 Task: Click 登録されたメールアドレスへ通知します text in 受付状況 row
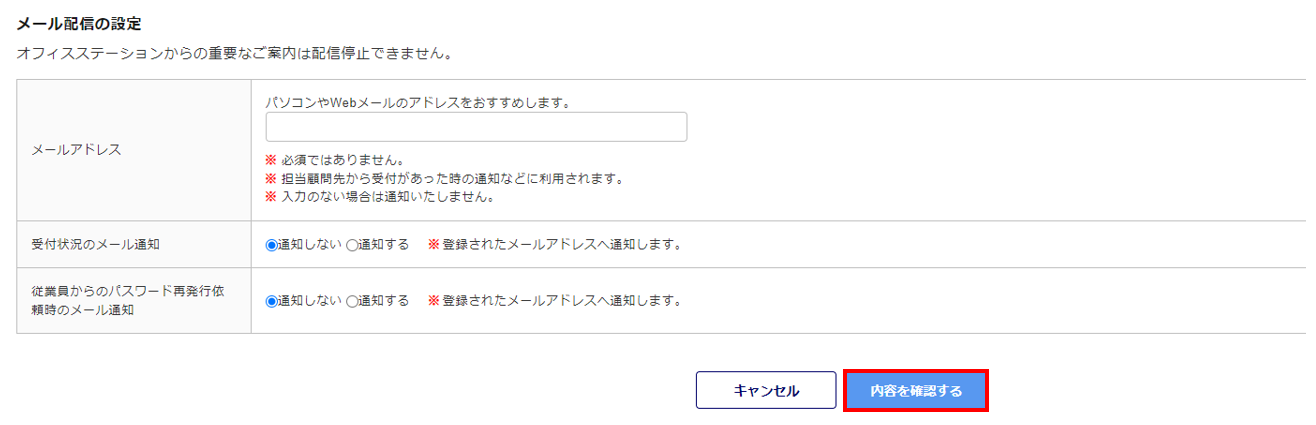561,245
